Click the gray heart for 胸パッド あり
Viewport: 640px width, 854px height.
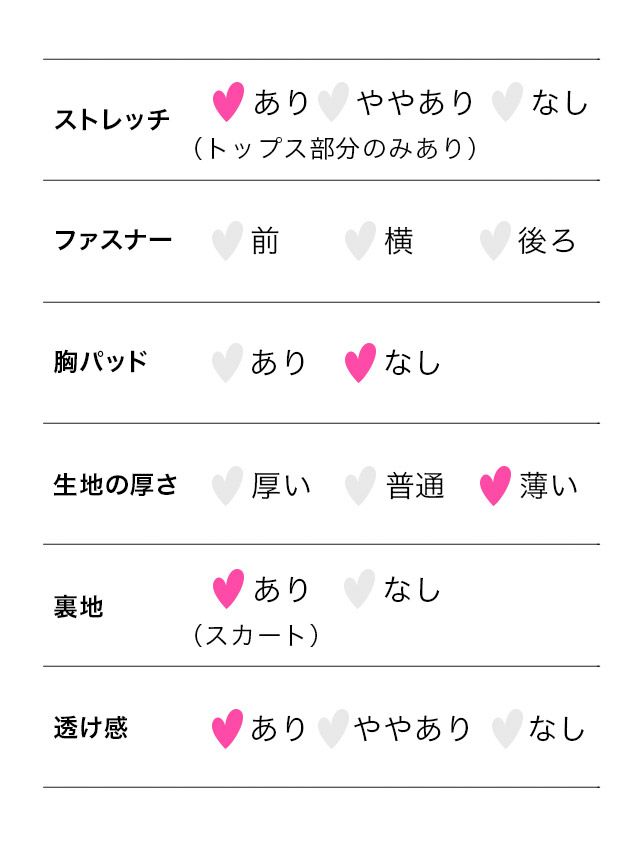pyautogui.click(x=227, y=362)
